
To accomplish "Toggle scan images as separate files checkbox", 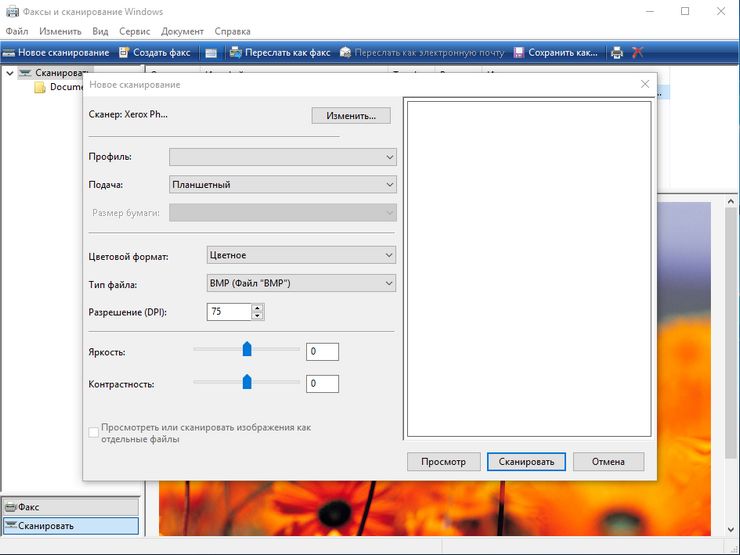I will coord(93,432).
